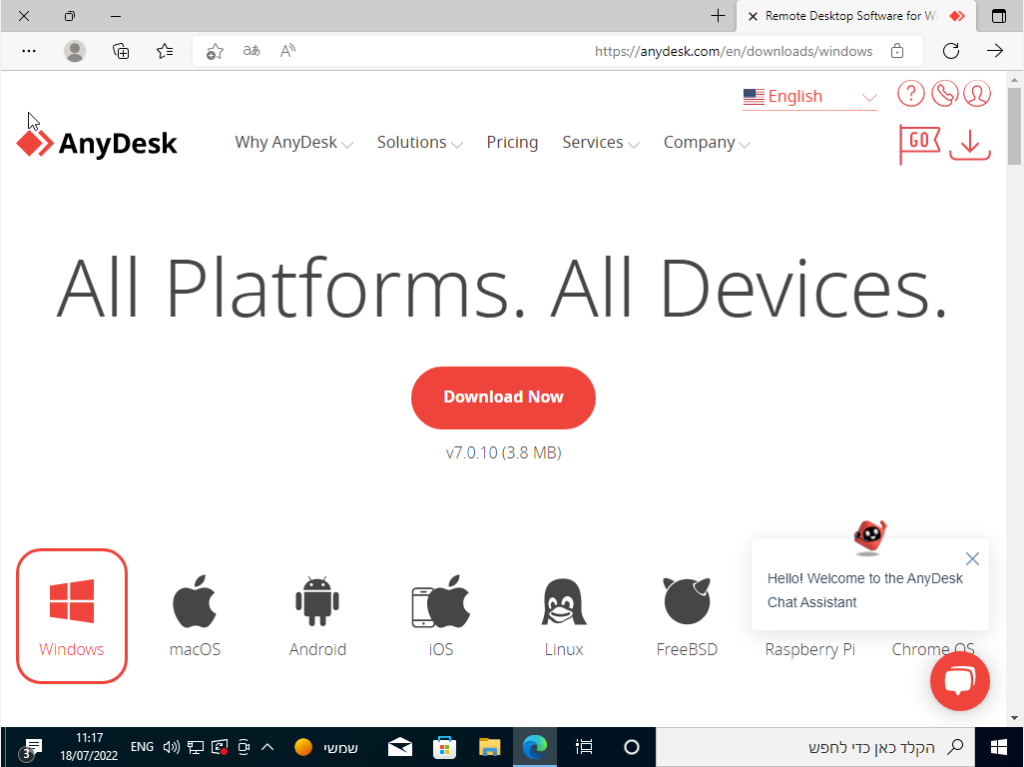Click the GO flag icon

[920, 144]
